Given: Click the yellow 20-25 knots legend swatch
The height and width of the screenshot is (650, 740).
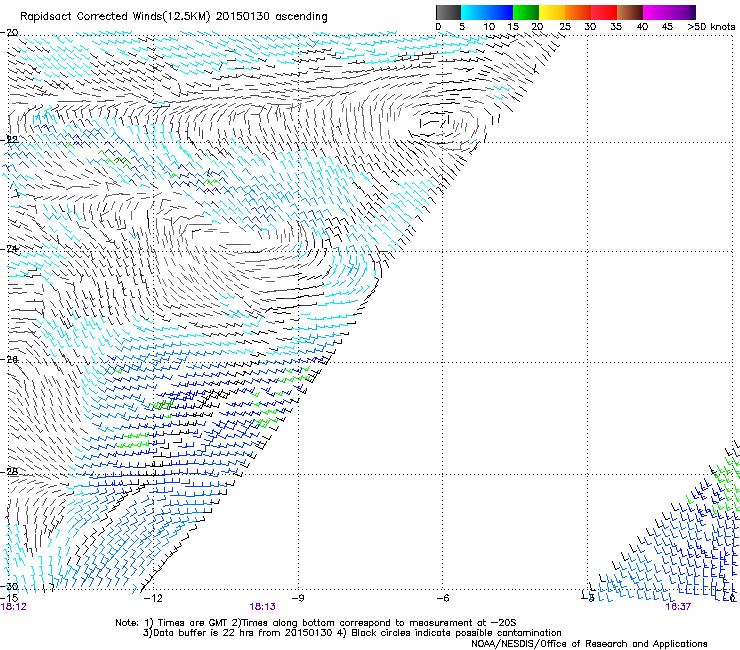Looking at the screenshot, I should coord(552,12).
